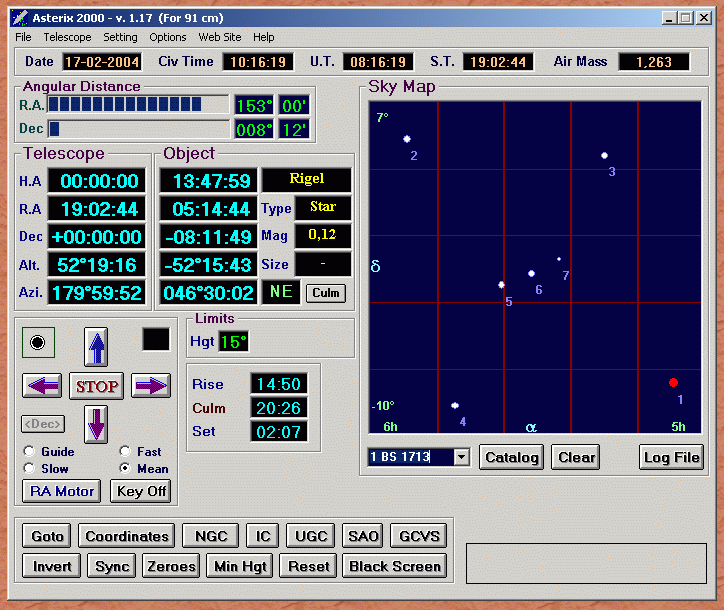This screenshot has width=724, height=610.
Task: Click the Air Mass value 1,263
Action: [x=654, y=62]
